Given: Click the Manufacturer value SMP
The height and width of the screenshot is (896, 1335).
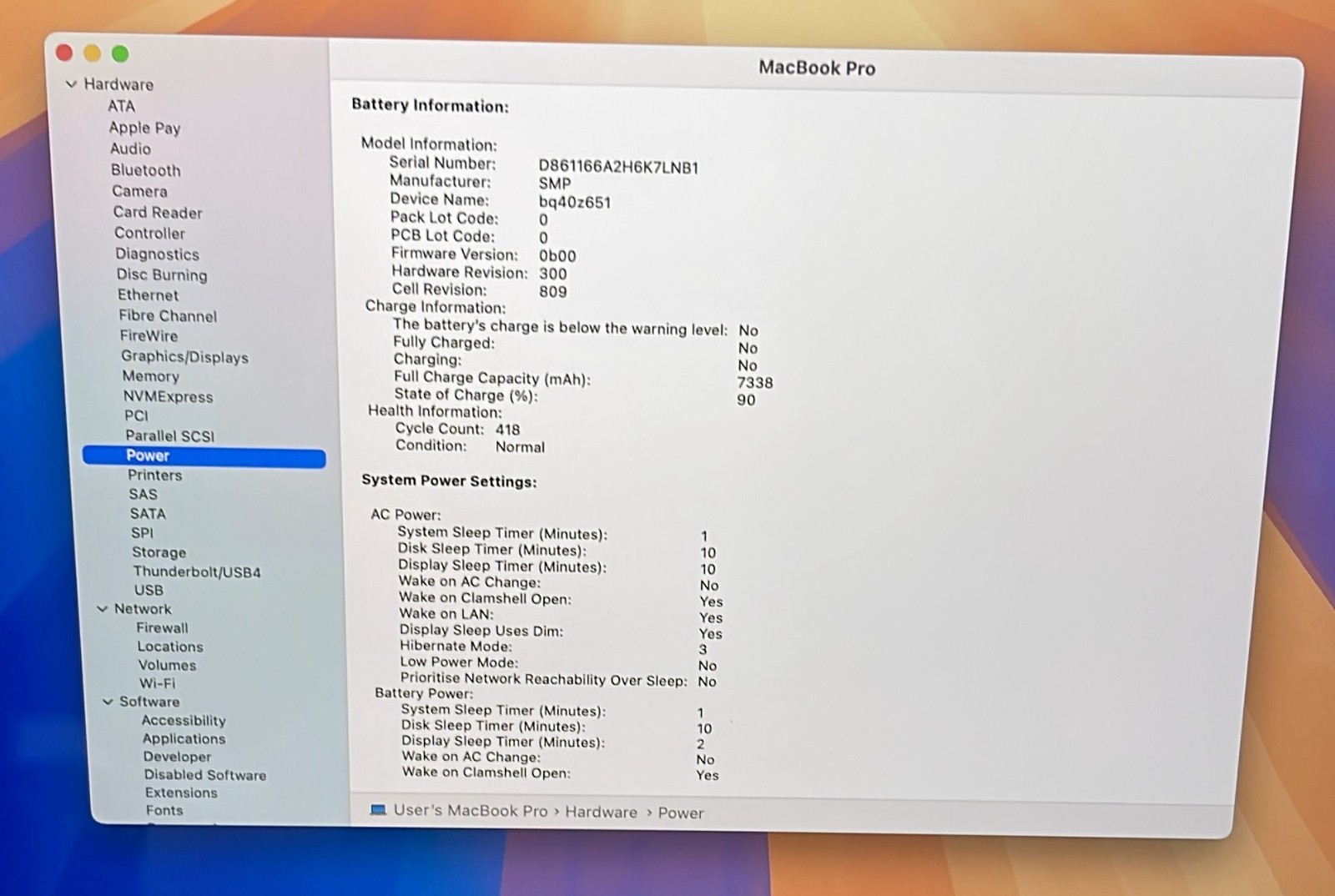Looking at the screenshot, I should click(555, 184).
